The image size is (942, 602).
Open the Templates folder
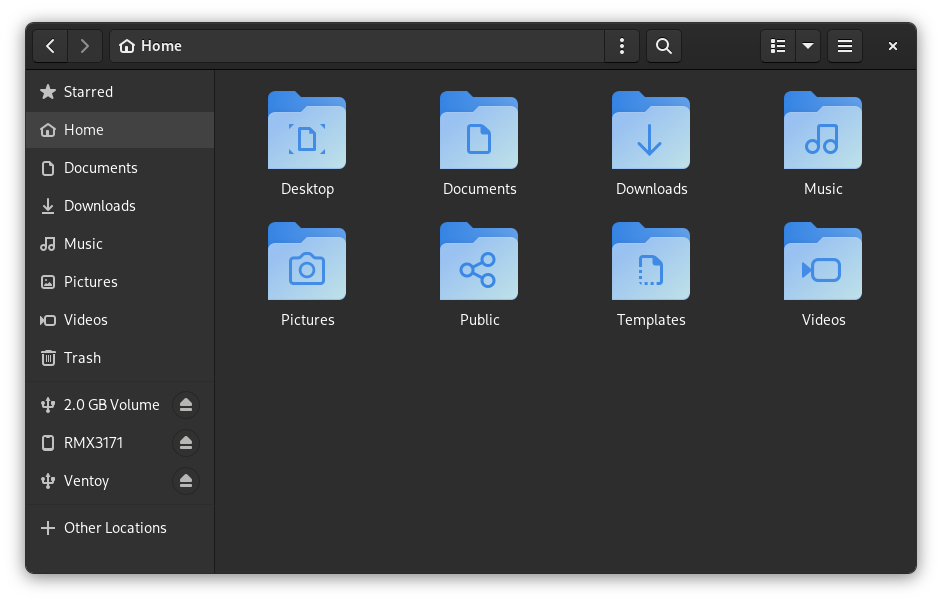651,262
